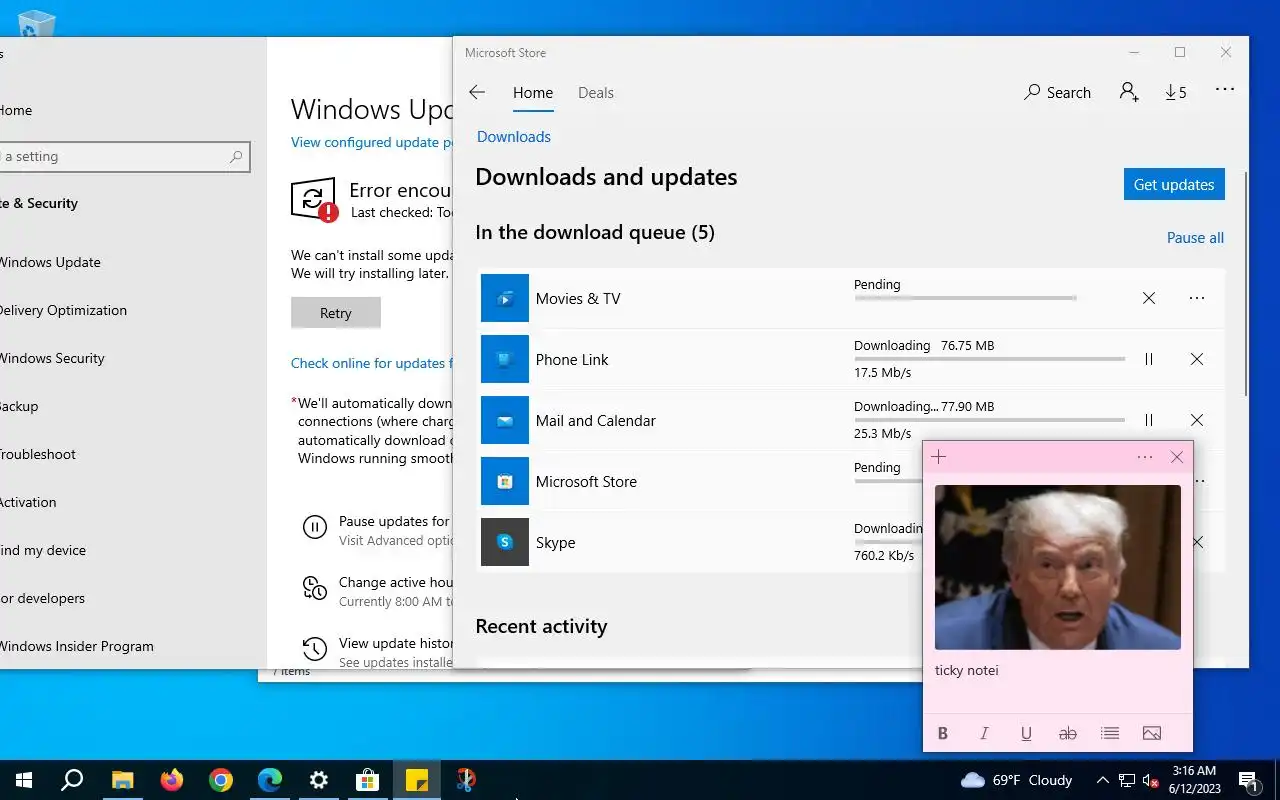Click Pause all downloads
1280x800 pixels.
(1195, 237)
